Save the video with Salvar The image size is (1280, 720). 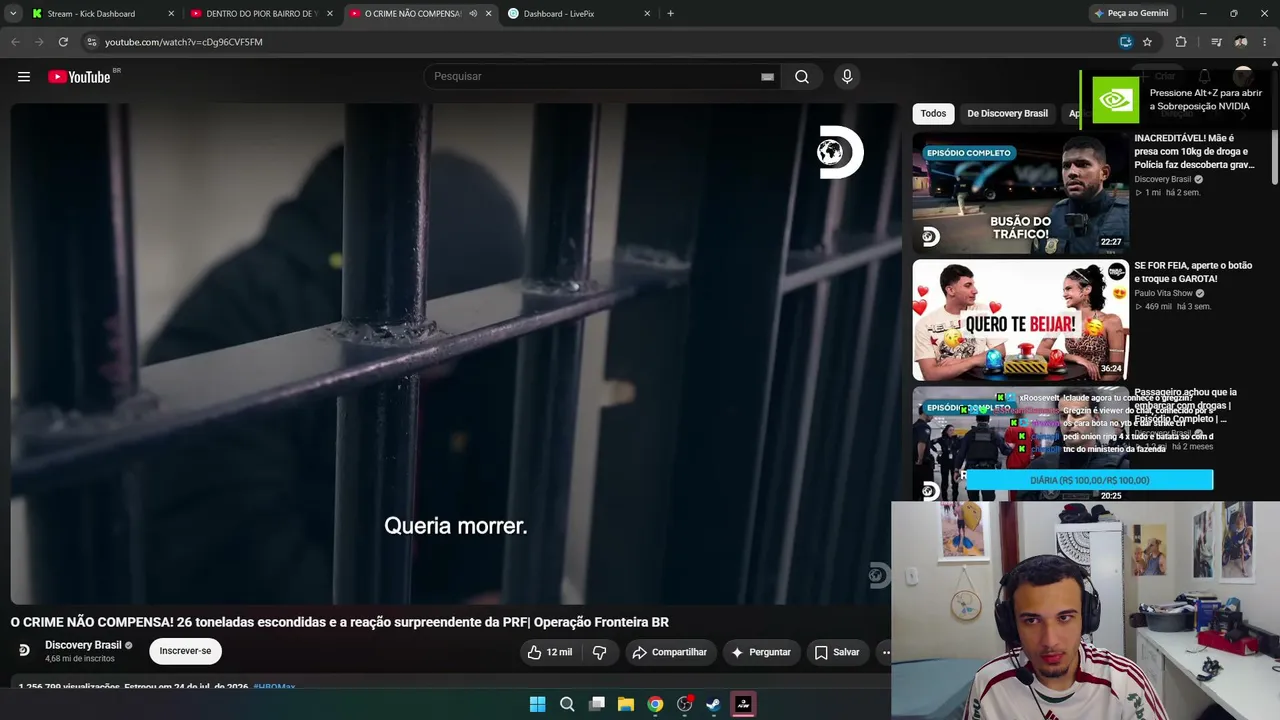pyautogui.click(x=836, y=652)
